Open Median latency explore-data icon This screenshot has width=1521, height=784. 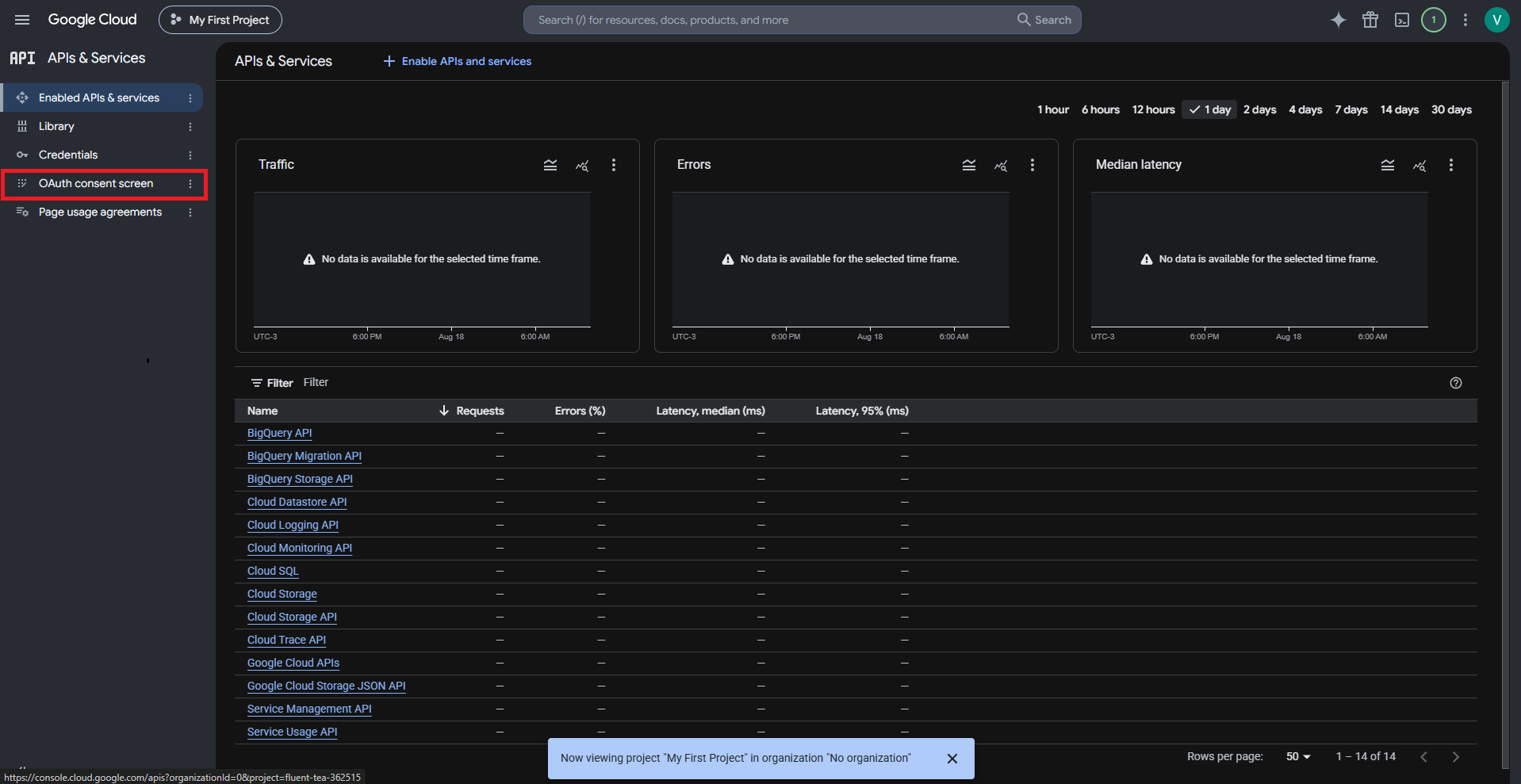1419,165
